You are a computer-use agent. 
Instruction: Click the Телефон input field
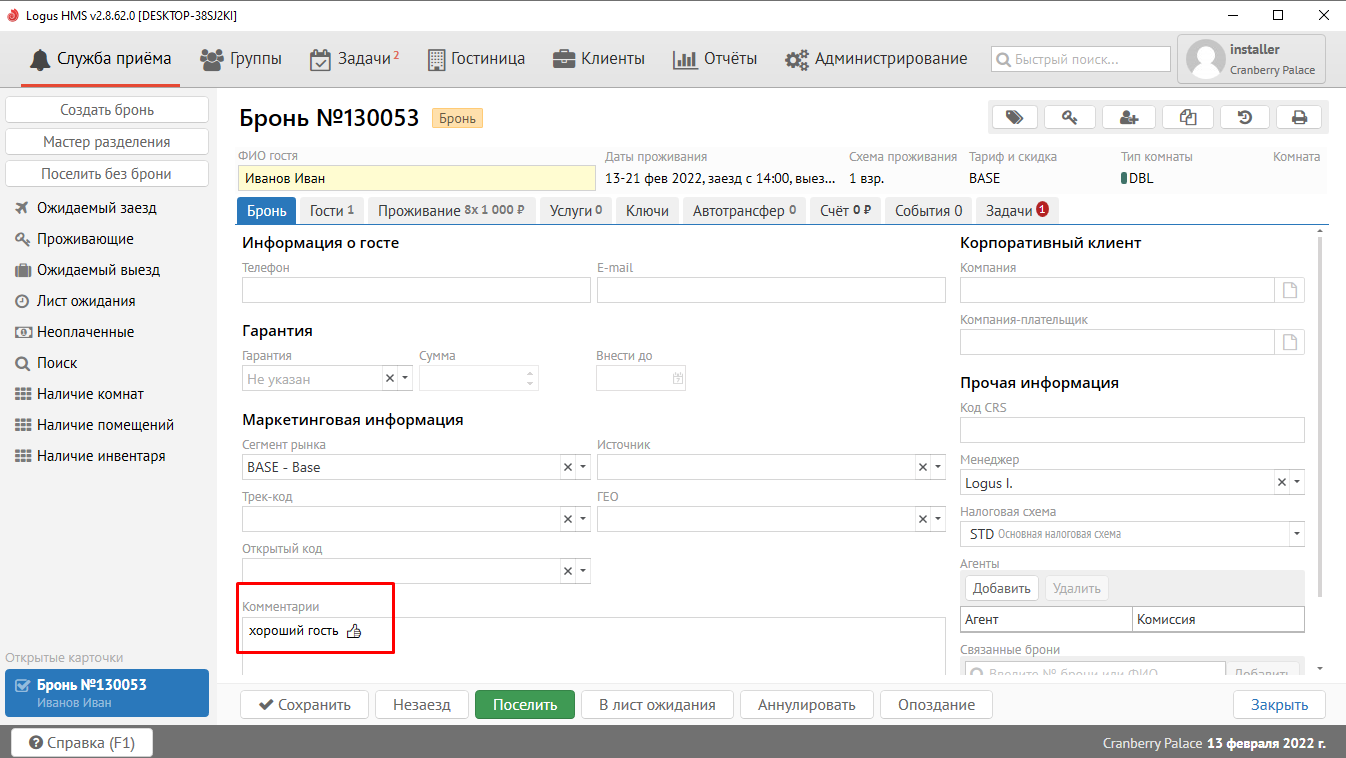point(416,291)
